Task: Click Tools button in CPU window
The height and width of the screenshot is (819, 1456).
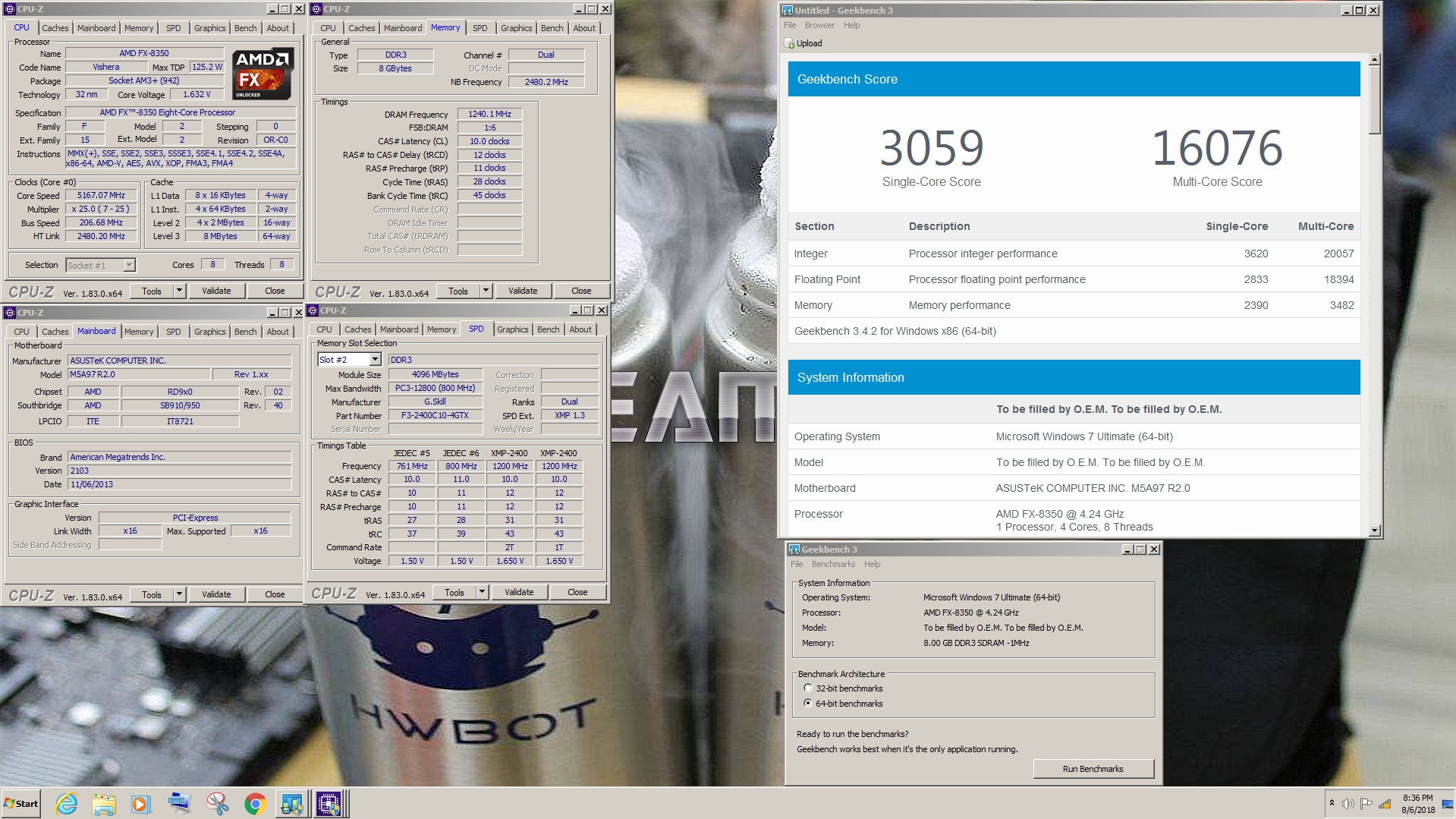Action: point(152,291)
